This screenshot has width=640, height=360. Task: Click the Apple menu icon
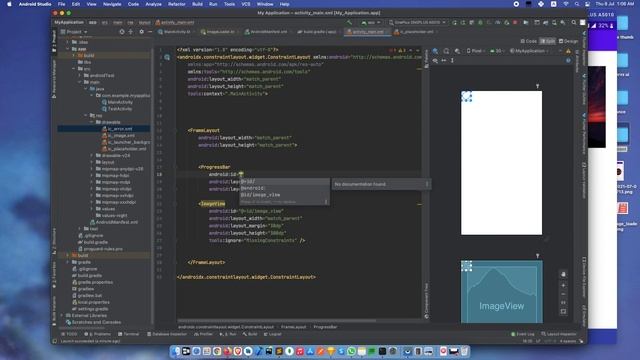(9, 4)
